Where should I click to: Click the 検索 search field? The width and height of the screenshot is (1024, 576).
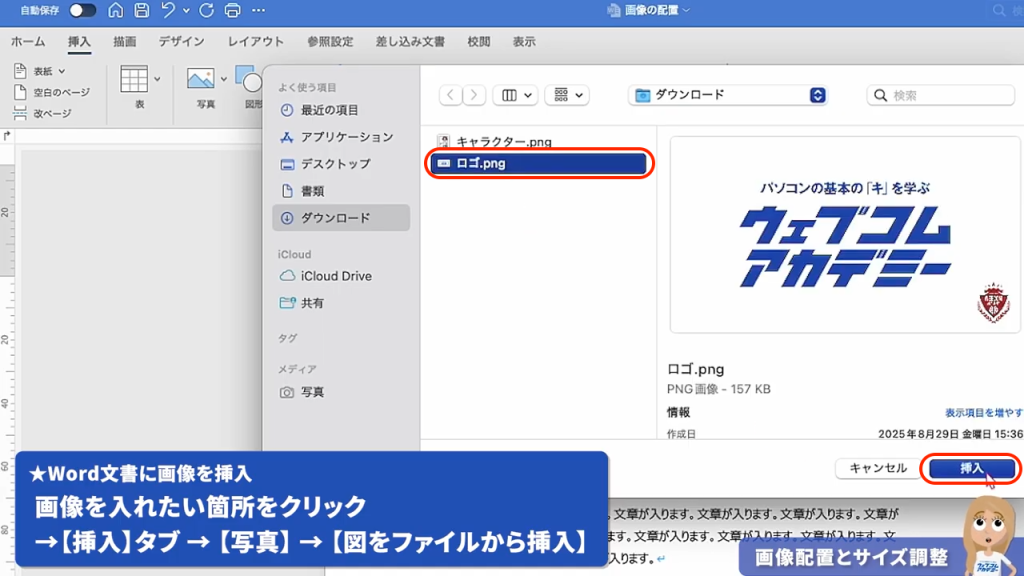[940, 94]
